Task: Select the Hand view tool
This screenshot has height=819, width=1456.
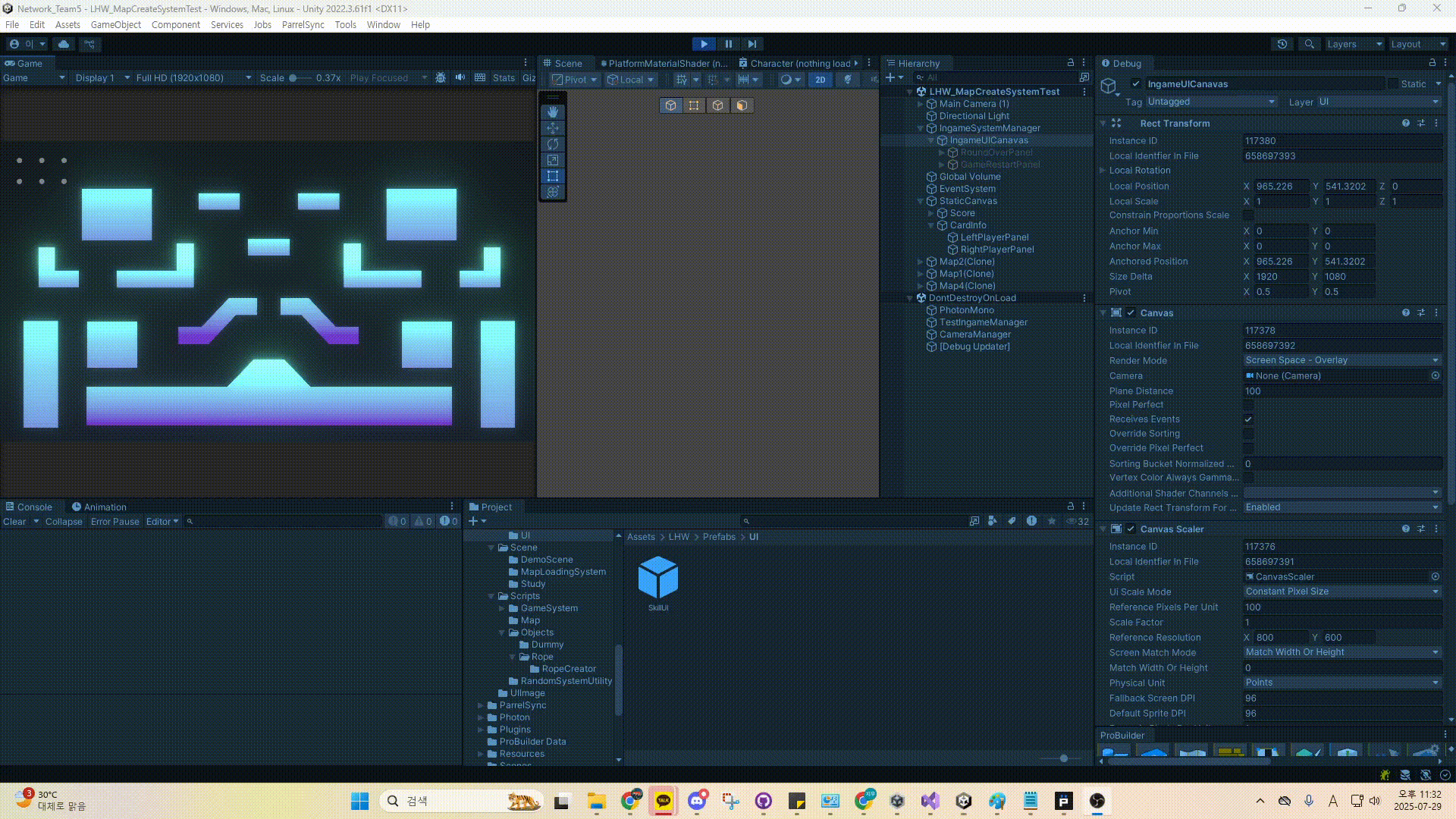Action: point(552,112)
